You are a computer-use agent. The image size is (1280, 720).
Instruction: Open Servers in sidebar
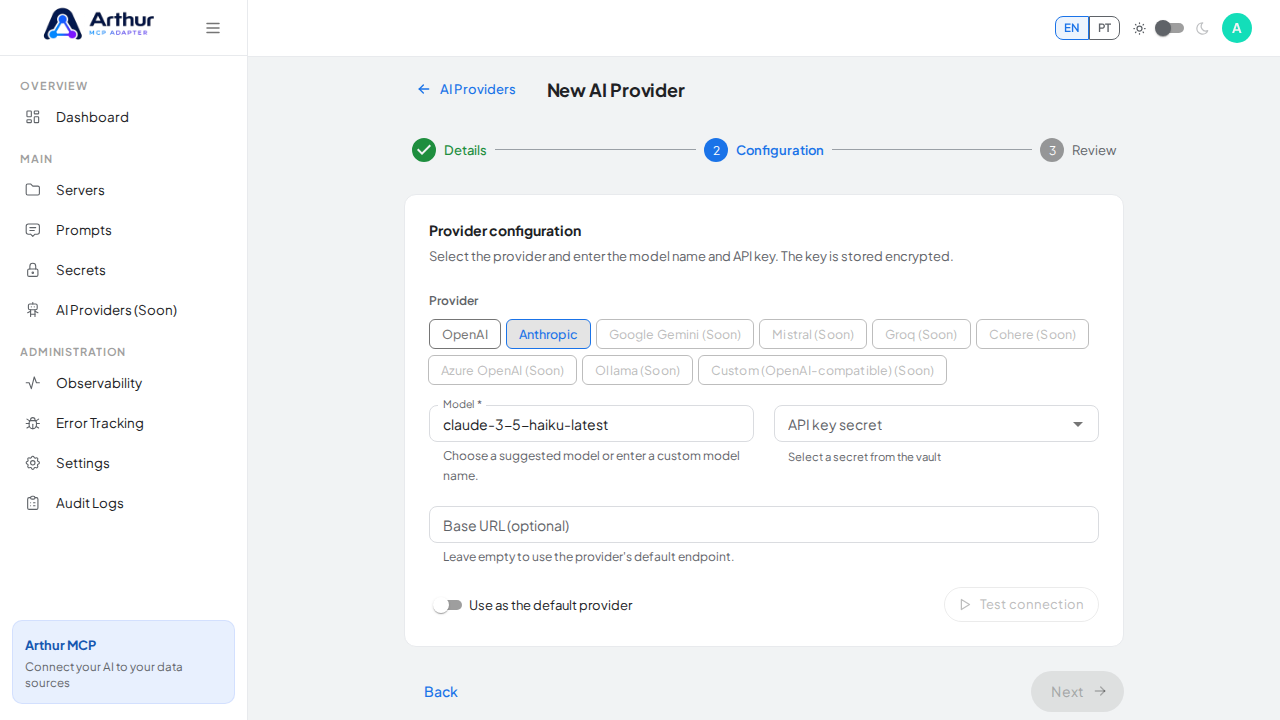click(123, 190)
